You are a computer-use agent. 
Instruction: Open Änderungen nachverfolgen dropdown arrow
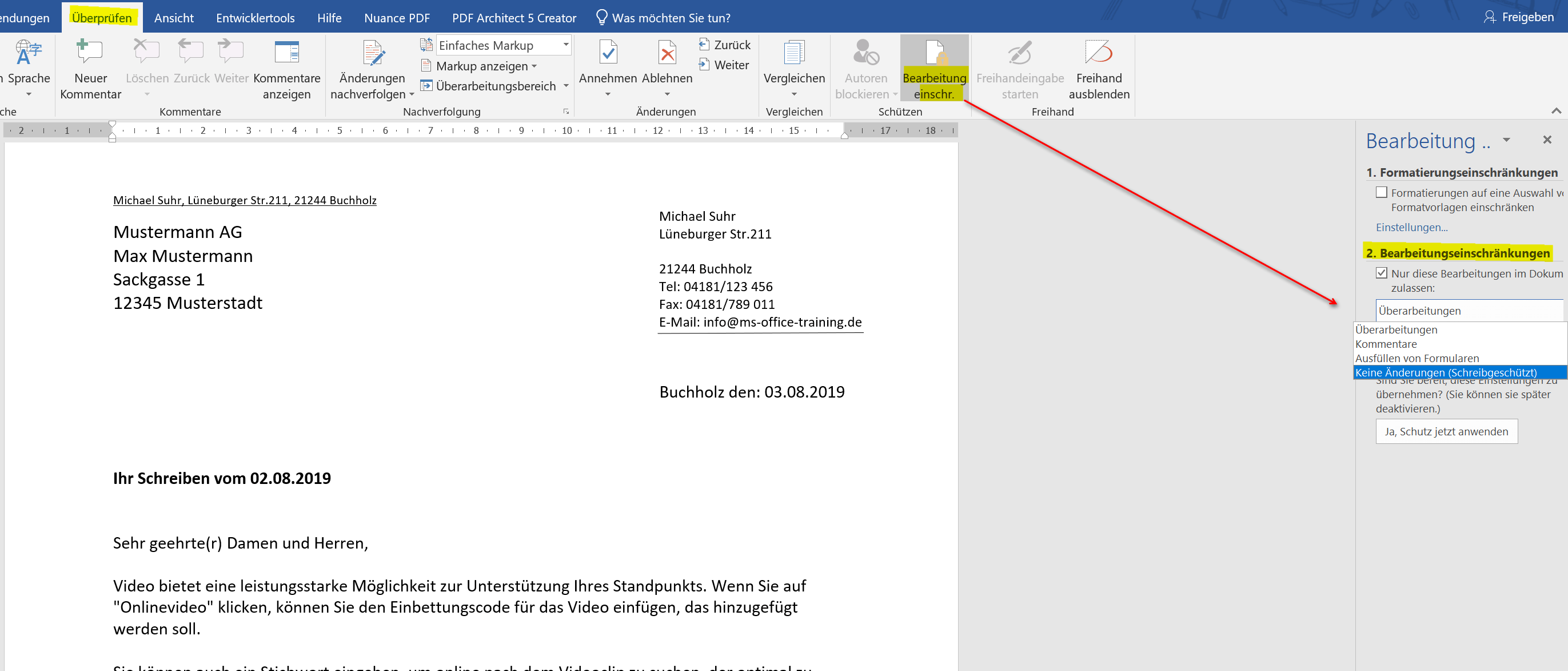pos(412,94)
